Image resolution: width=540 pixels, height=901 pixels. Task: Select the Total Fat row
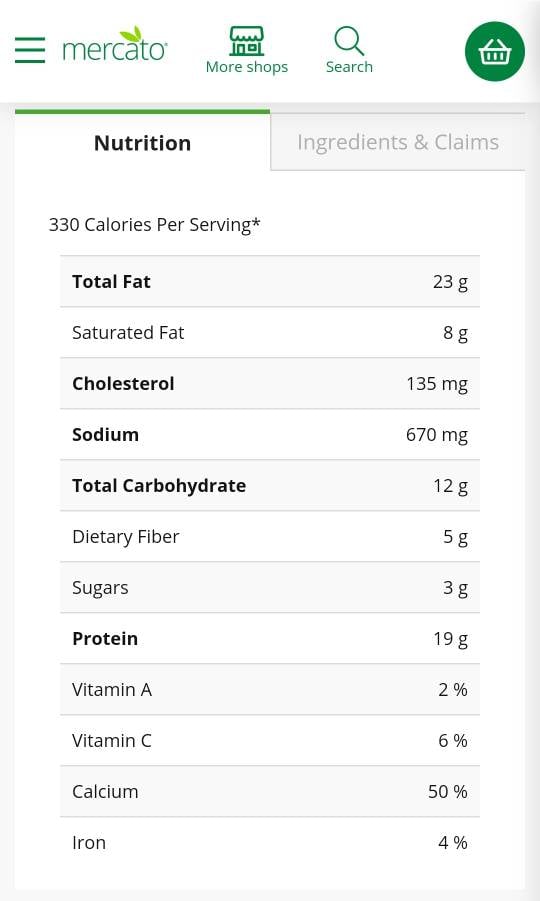pyautogui.click(x=270, y=282)
